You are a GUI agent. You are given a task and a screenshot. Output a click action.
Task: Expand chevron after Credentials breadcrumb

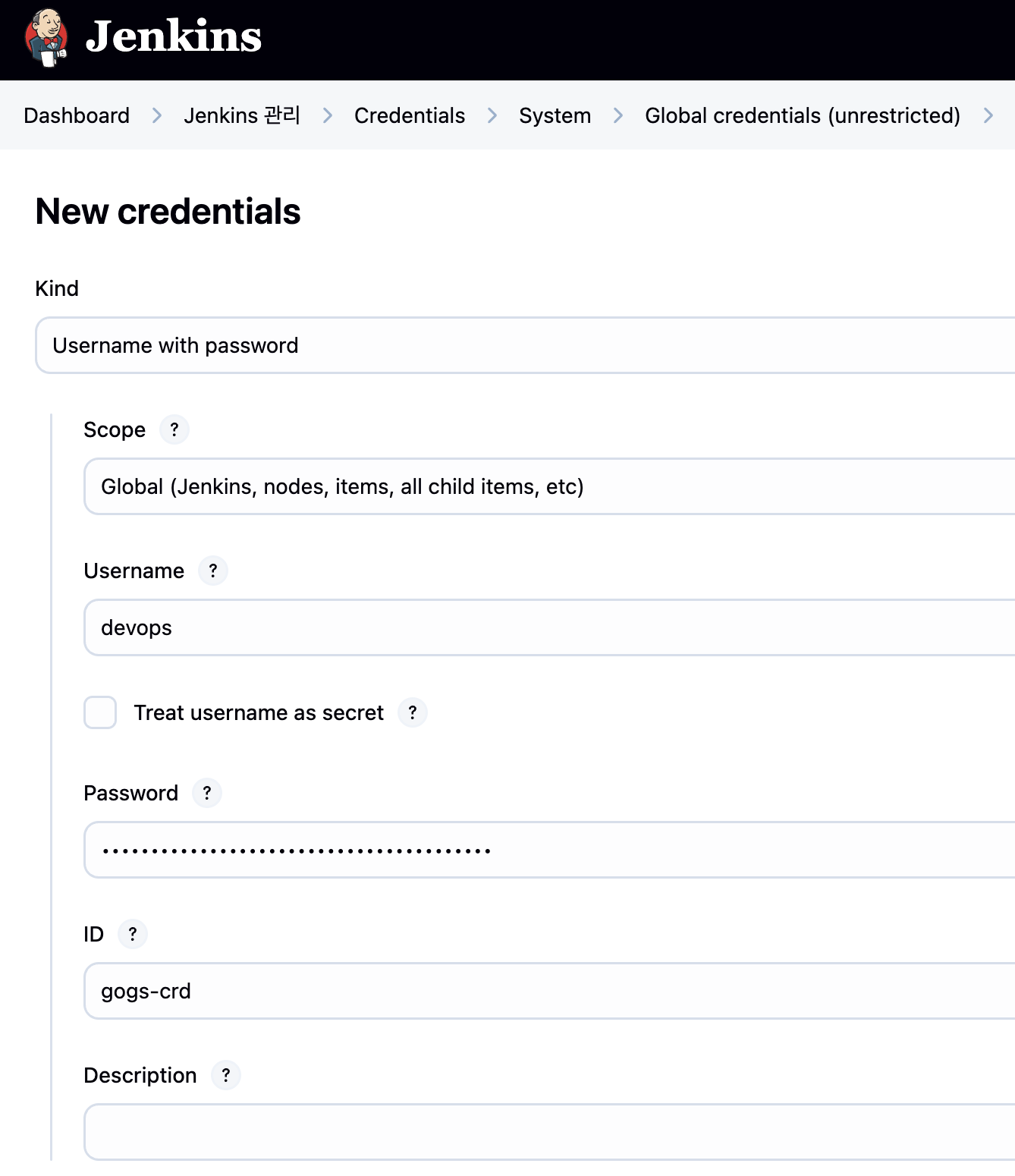tap(492, 115)
